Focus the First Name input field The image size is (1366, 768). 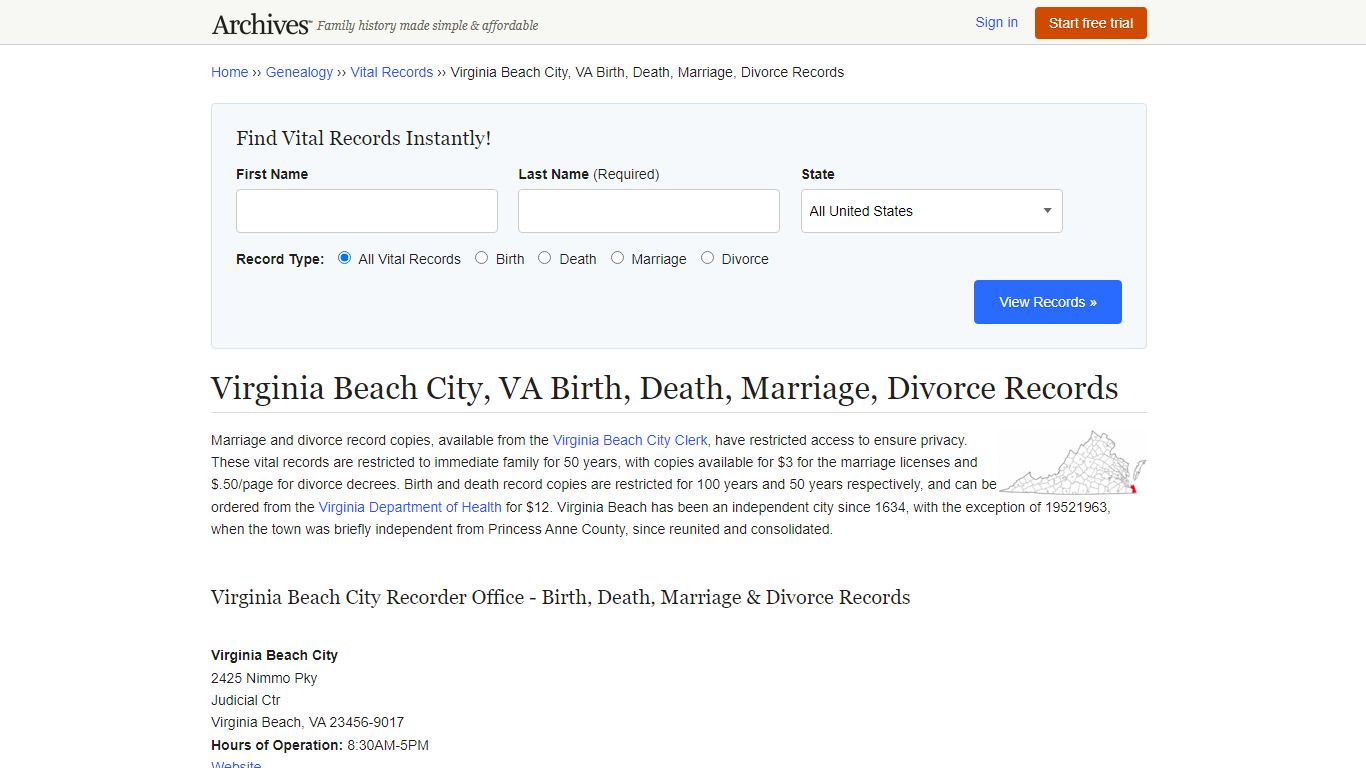367,211
